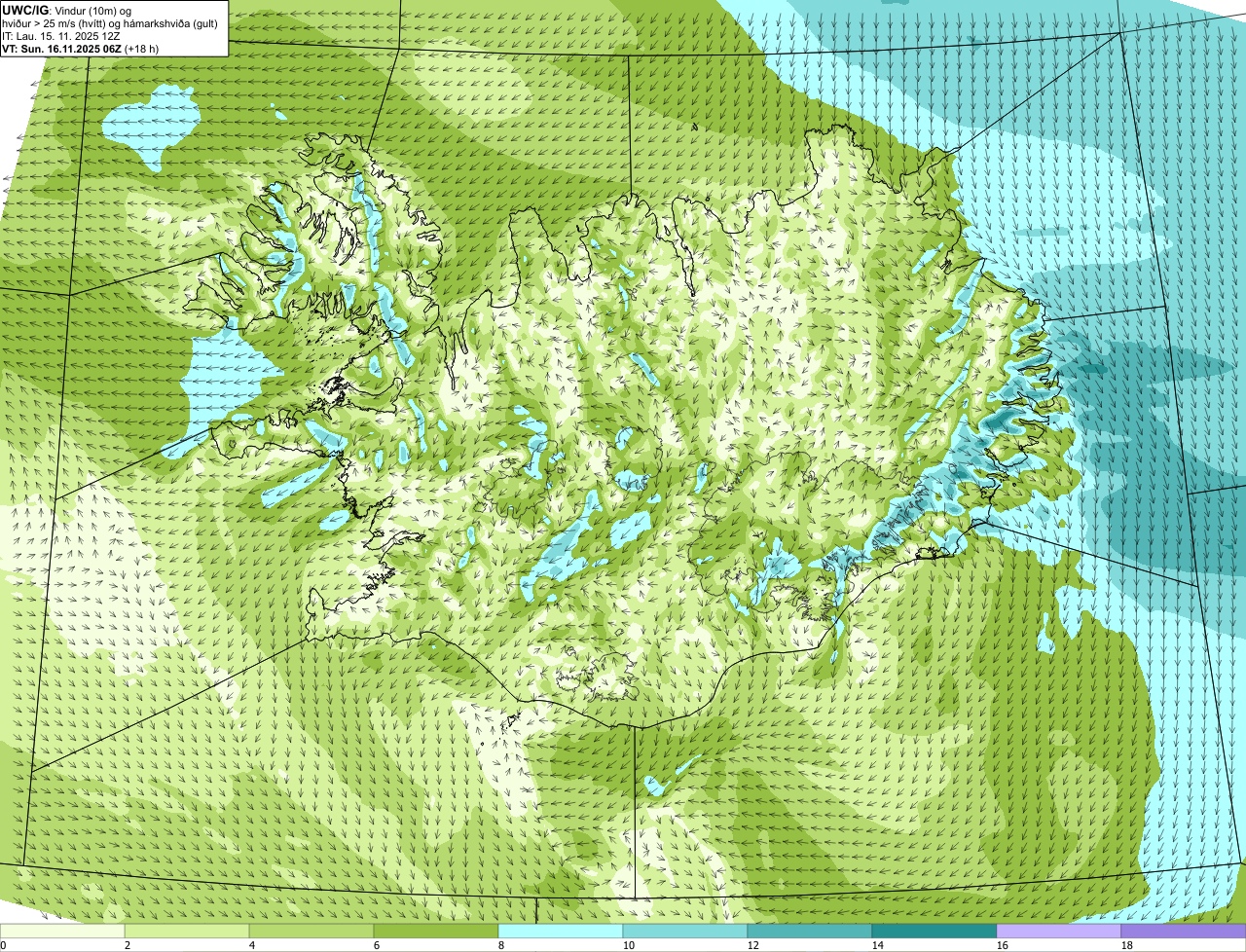Click the legend scale label "10"
The height and width of the screenshot is (952, 1246).
629,945
